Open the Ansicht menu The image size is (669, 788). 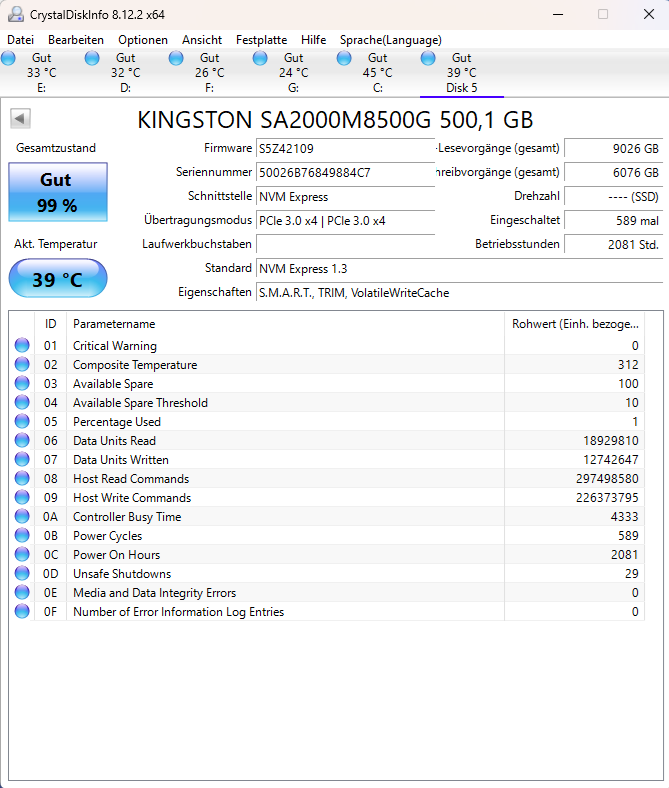[202, 40]
